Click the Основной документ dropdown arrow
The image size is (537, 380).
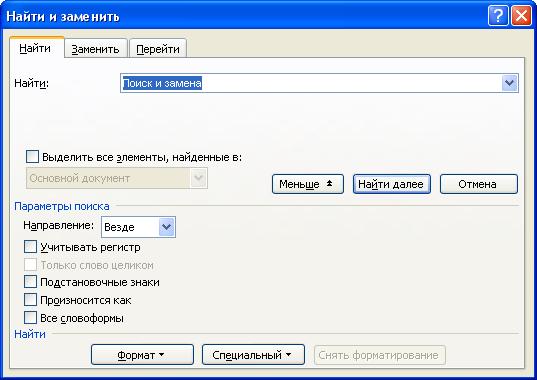click(199, 178)
